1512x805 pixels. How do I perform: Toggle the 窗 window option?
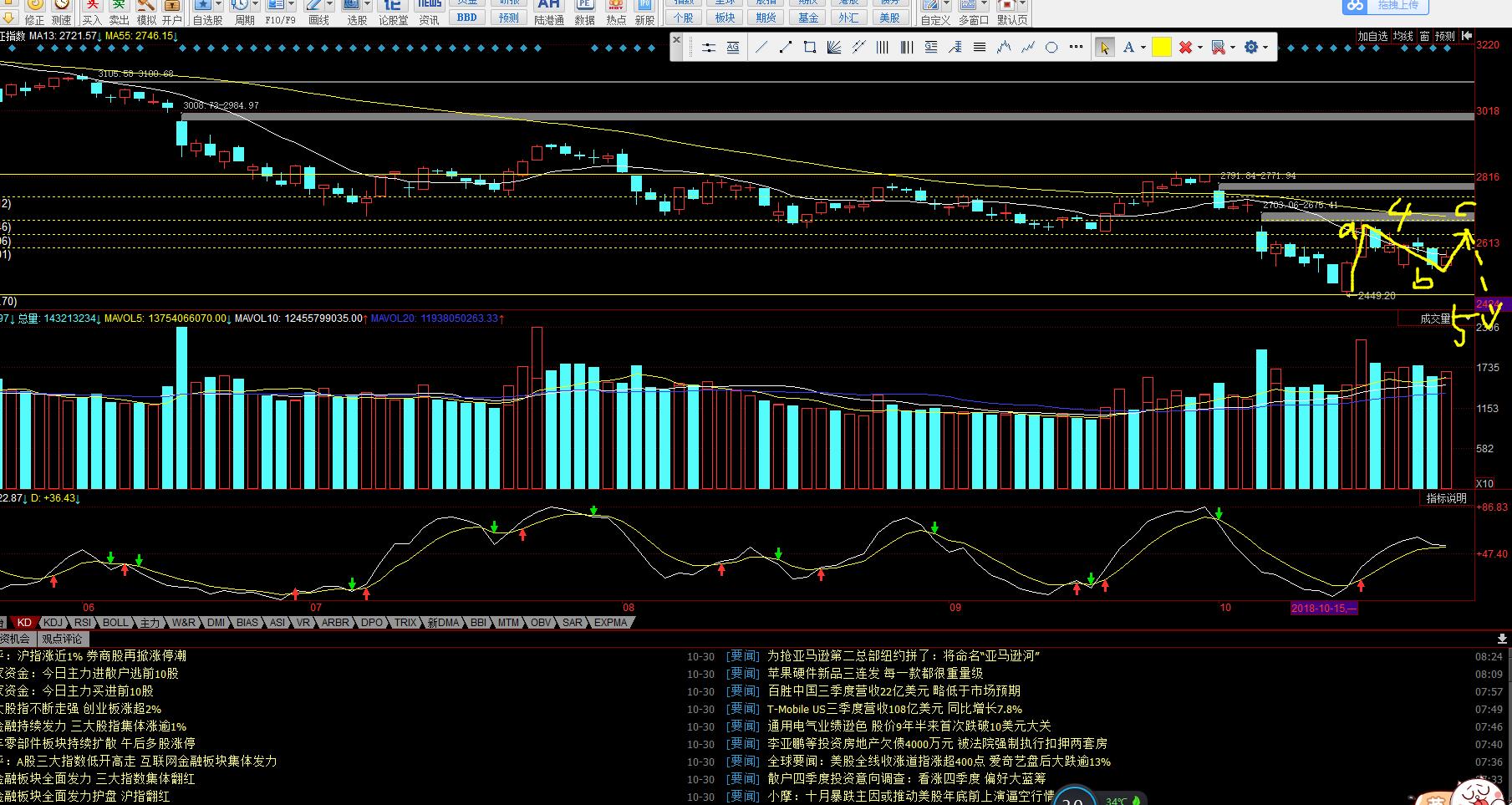point(1424,36)
